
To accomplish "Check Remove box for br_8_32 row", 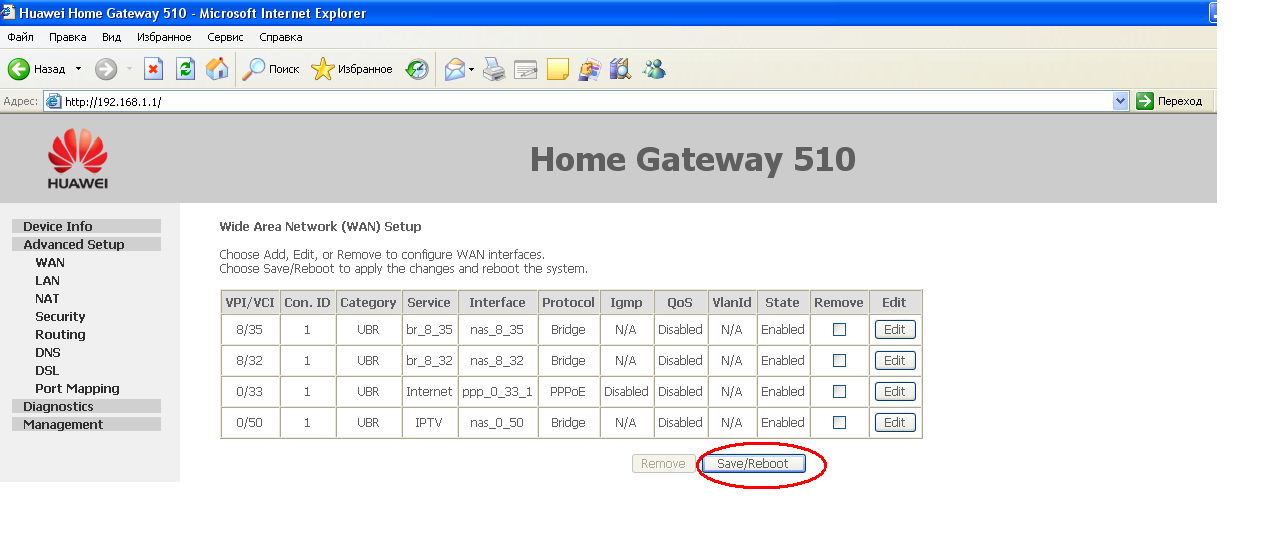I will tap(839, 360).
